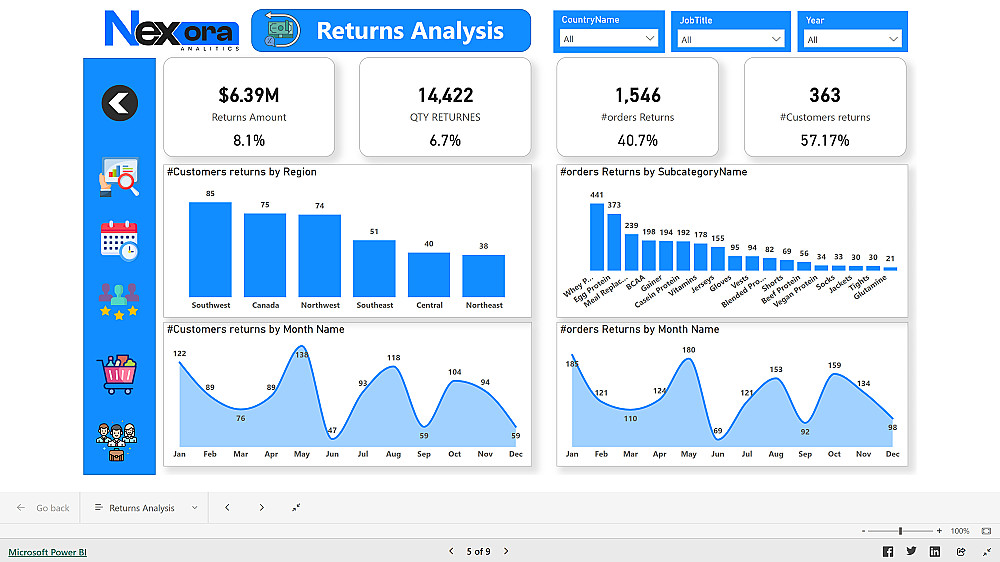Open the sales overview chart-magnifier icon
The image size is (1000, 562).
click(119, 177)
